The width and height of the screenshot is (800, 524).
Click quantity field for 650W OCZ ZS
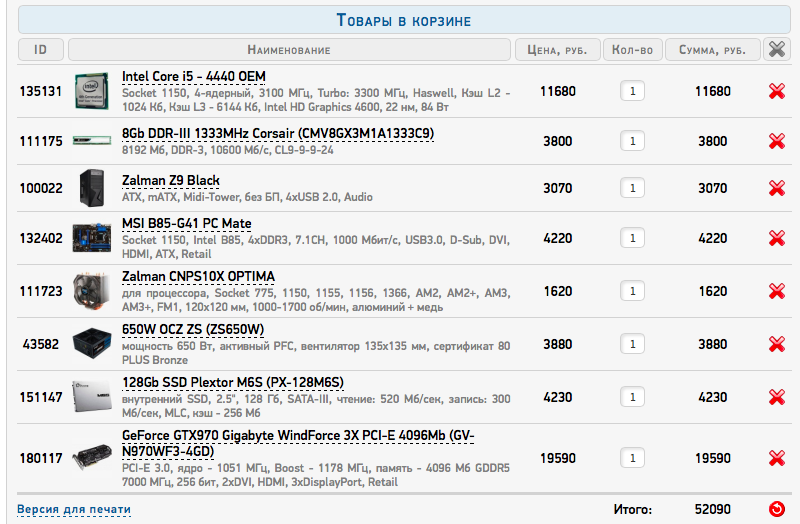(633, 344)
